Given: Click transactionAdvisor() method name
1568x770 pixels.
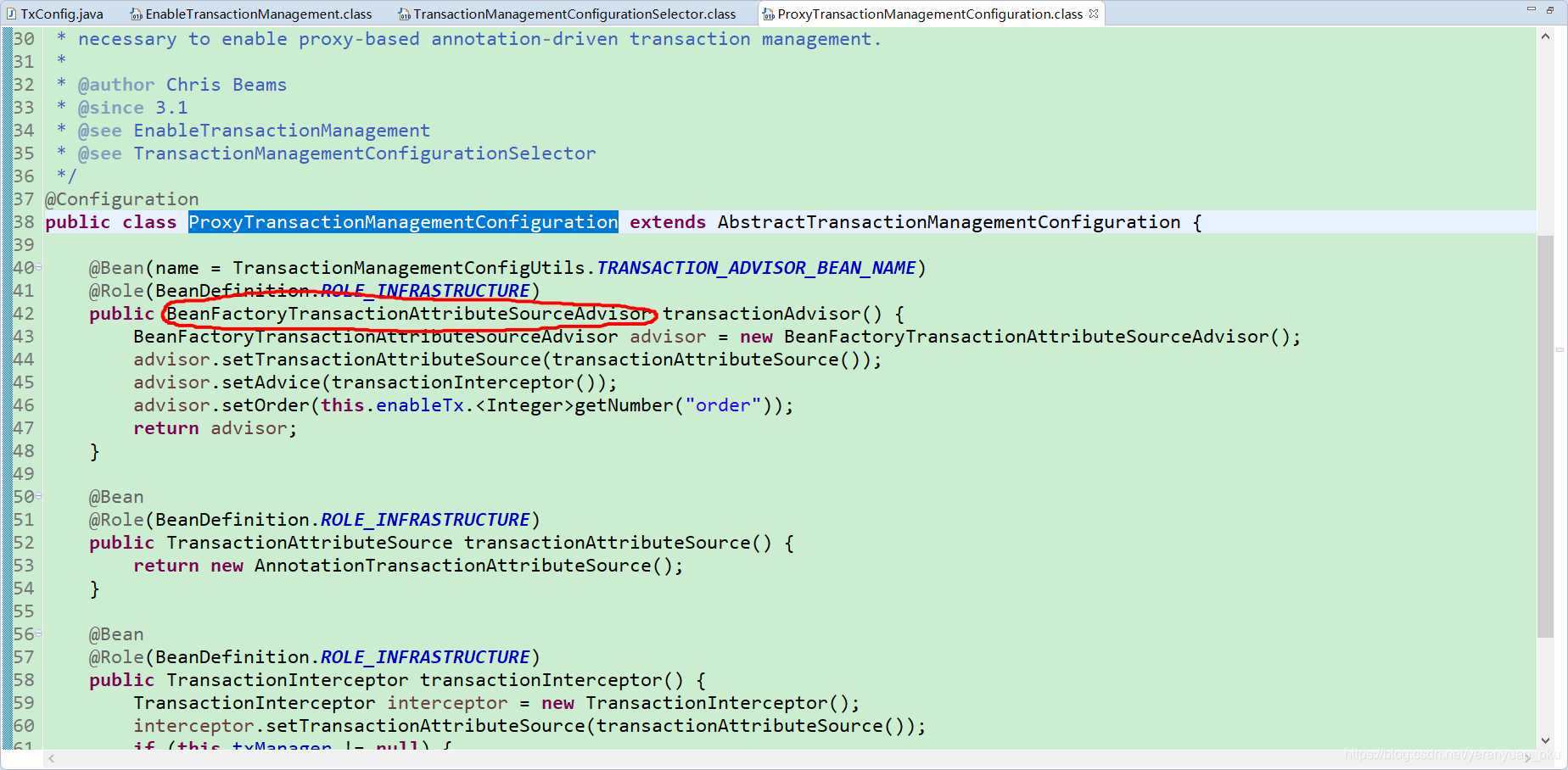Looking at the screenshot, I should [x=772, y=314].
